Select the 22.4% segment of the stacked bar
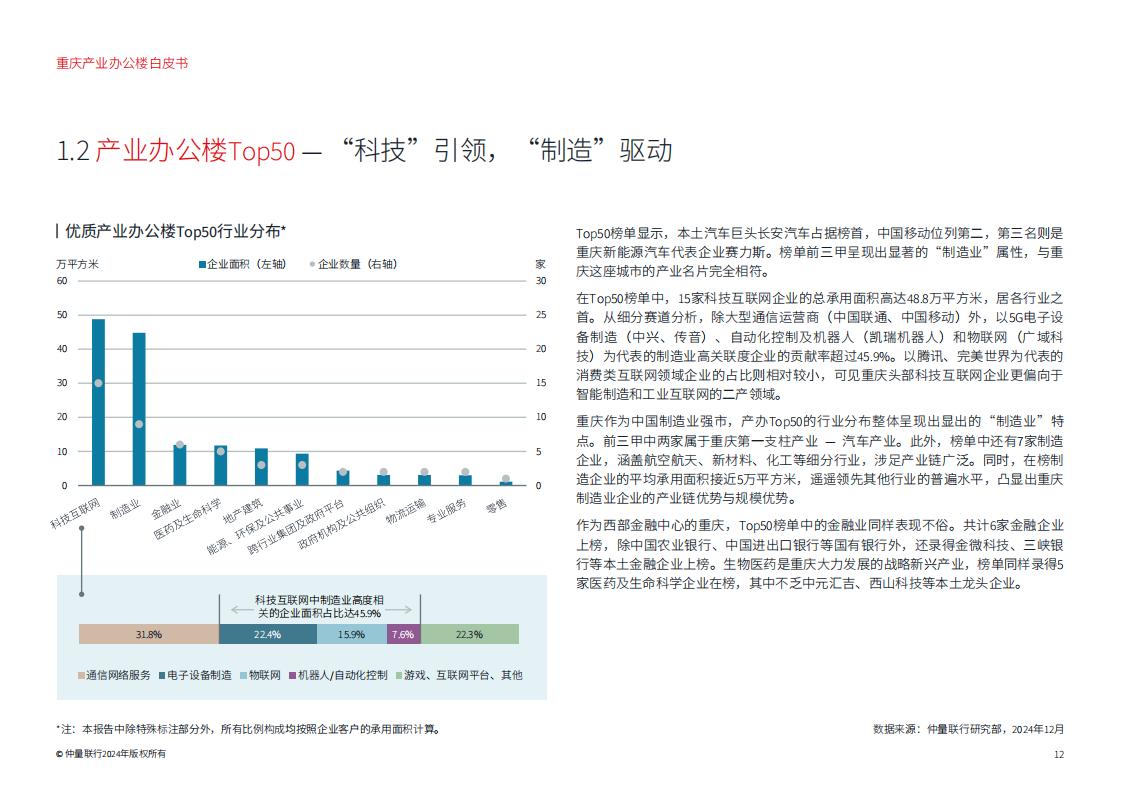 268,634
